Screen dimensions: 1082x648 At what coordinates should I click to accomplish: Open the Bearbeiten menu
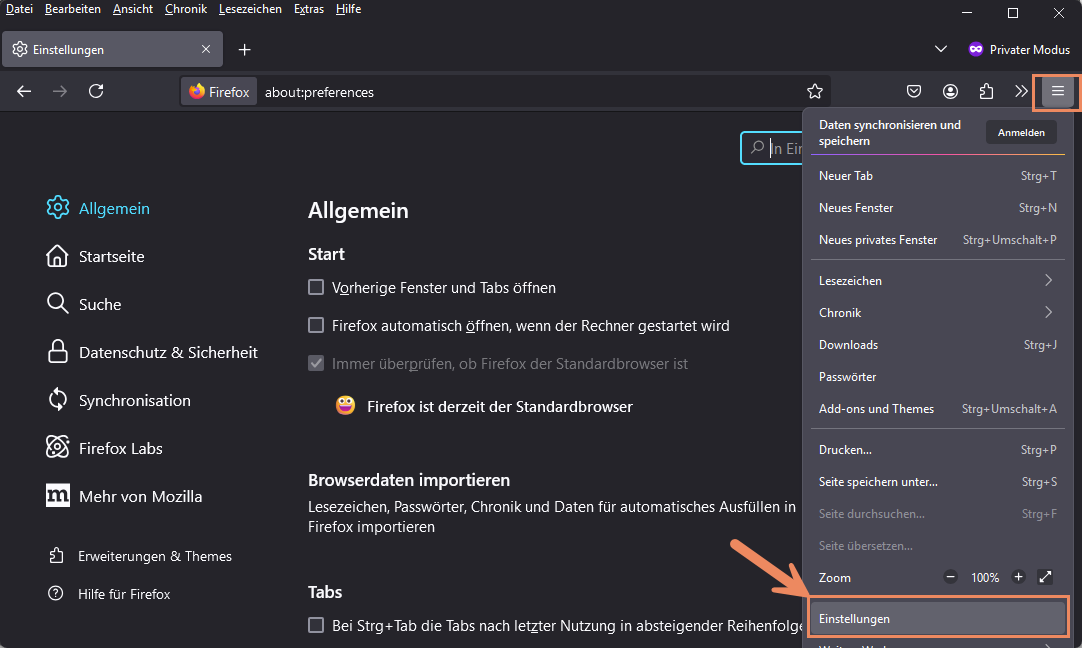tap(72, 9)
